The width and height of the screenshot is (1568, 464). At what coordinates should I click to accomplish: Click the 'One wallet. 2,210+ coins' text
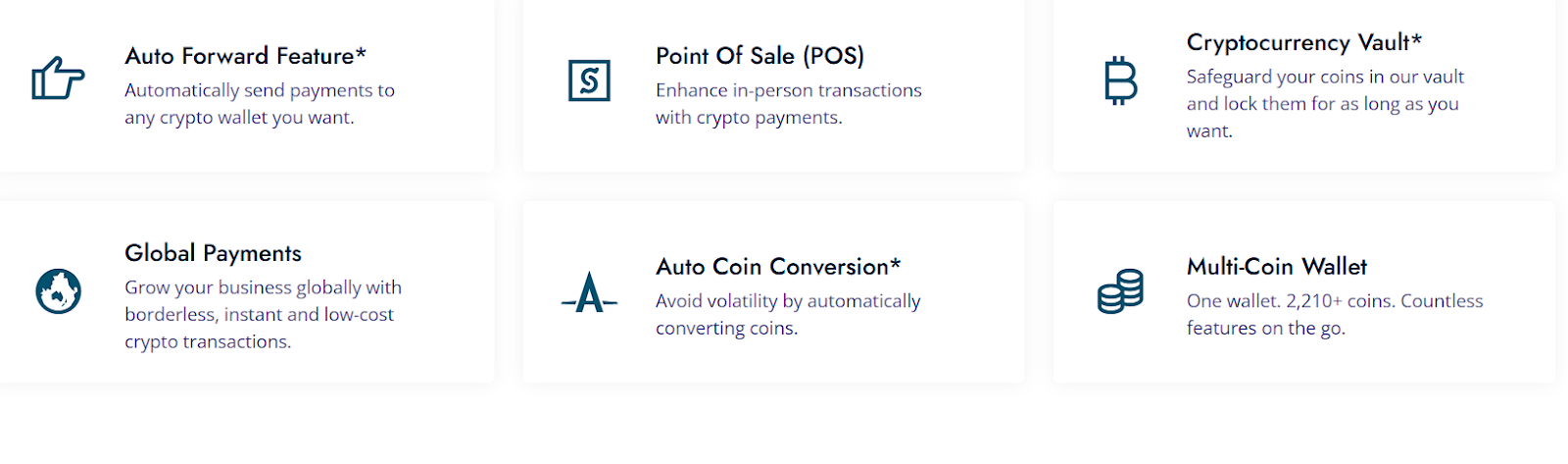point(1334,301)
